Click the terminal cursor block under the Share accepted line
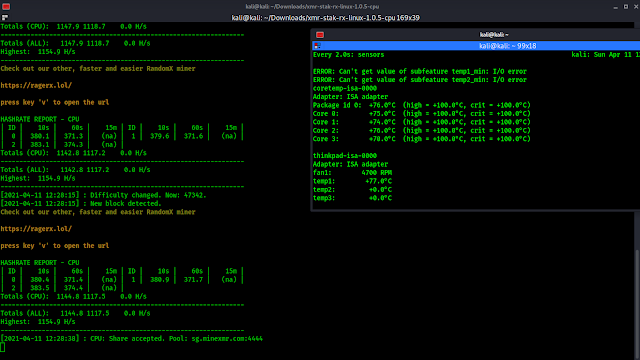This screenshot has width=640, height=360. (2, 347)
